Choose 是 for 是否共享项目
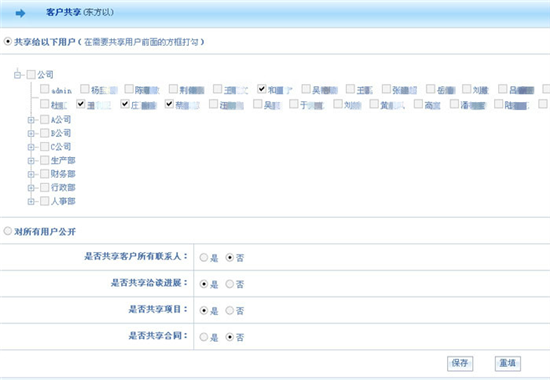 [x=203, y=310]
